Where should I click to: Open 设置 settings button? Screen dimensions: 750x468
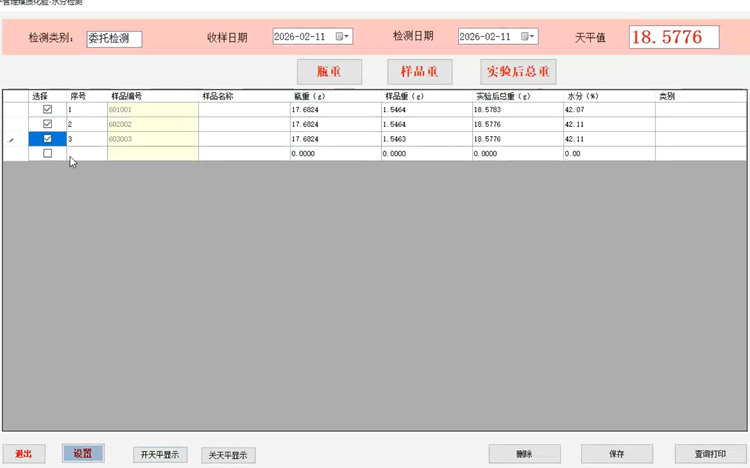(x=83, y=454)
